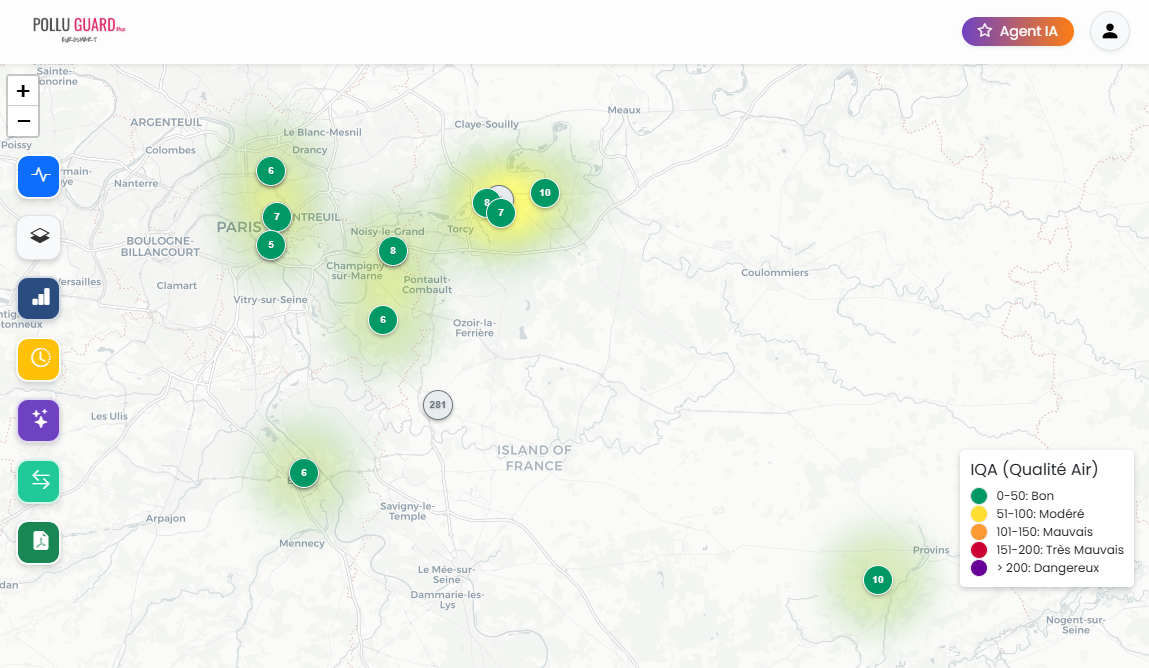Viewport: 1149px width, 668px height.
Task: Select the marker '10' northeast of Torcy
Action: 544,193
